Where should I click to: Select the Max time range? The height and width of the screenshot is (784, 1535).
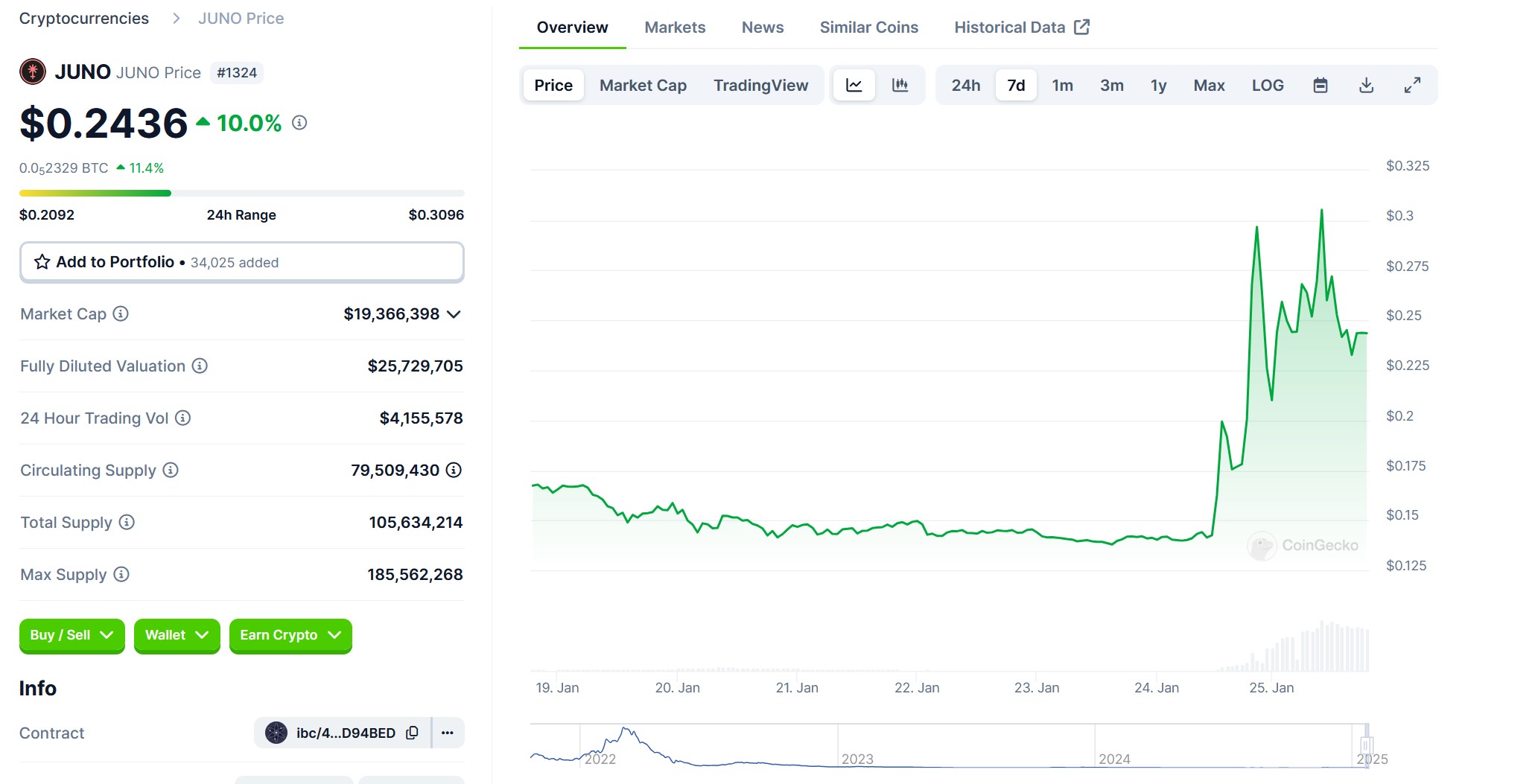pos(1209,85)
